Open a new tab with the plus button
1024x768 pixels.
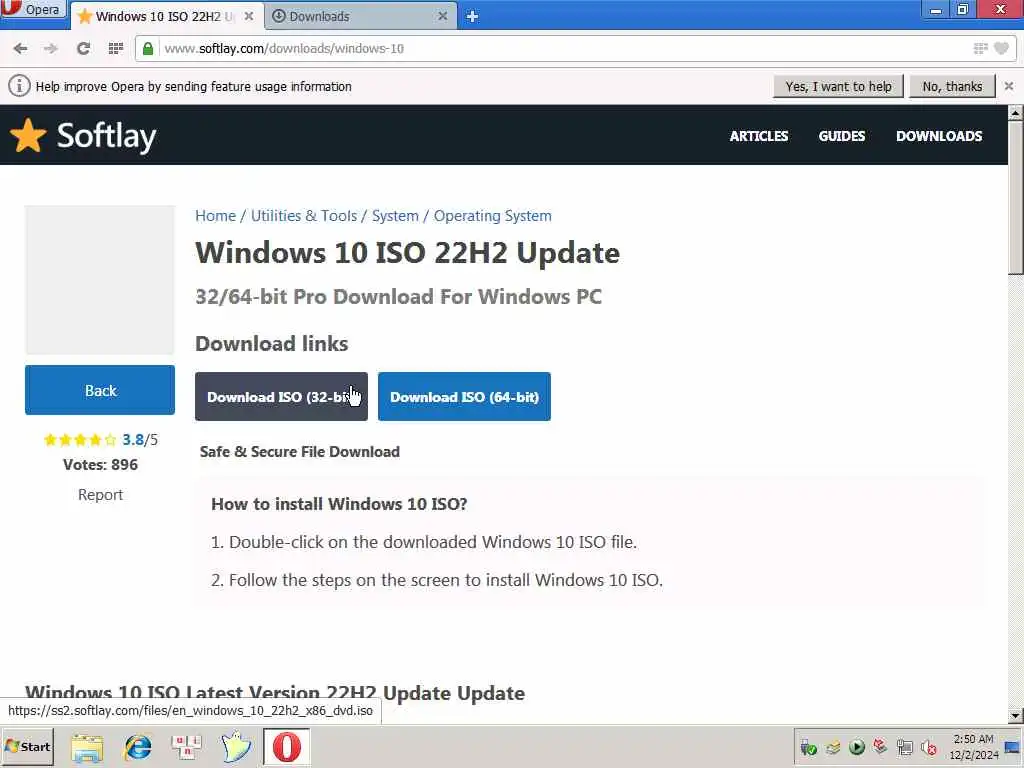[472, 17]
